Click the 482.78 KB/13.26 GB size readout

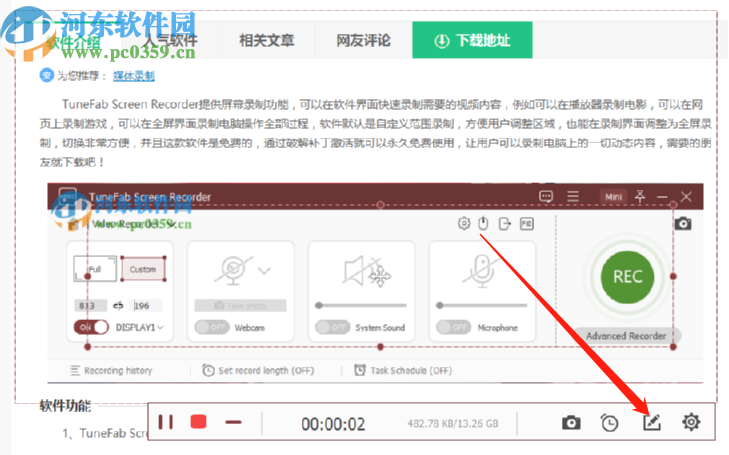pos(453,423)
